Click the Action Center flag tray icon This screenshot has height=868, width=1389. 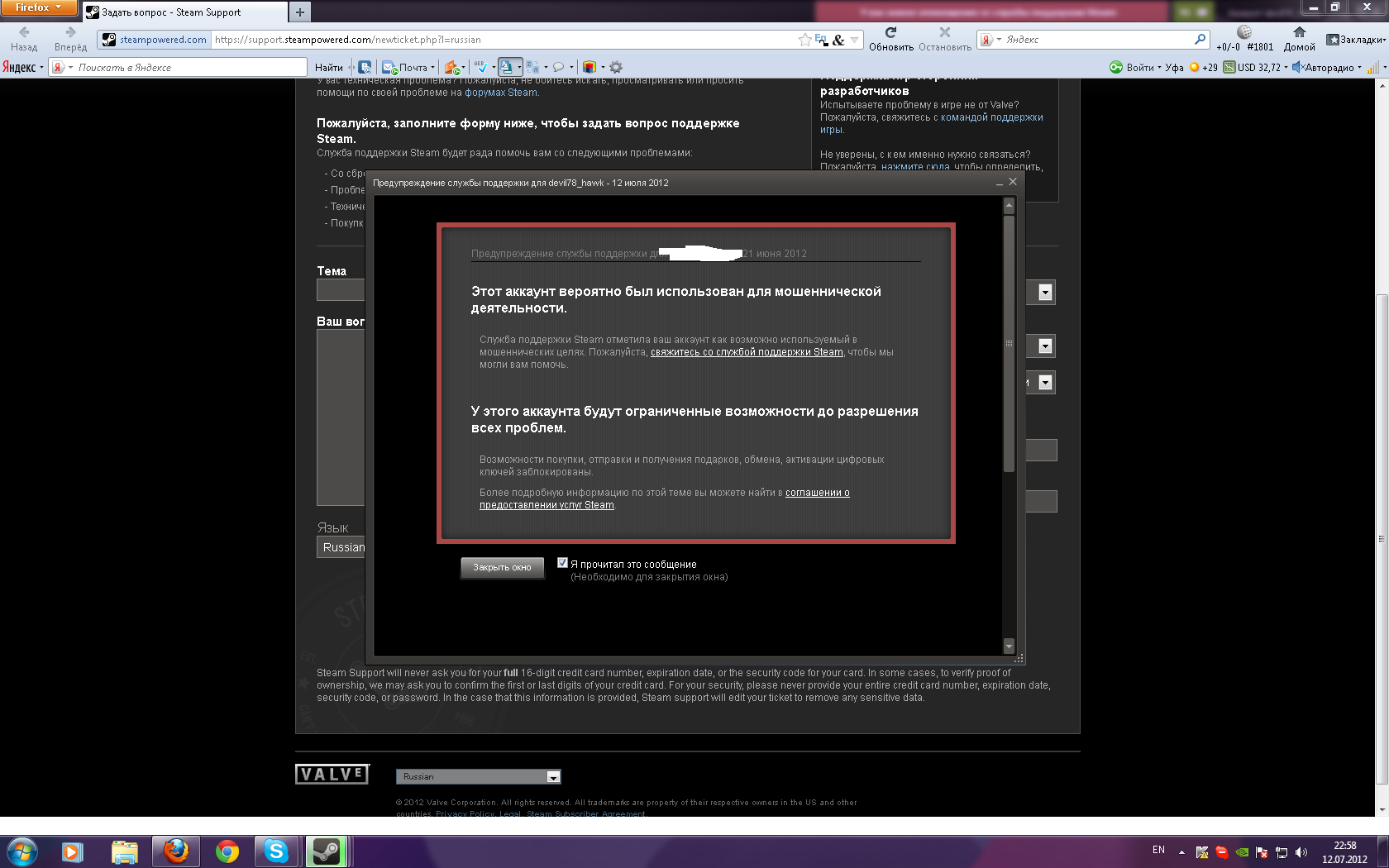click(x=1262, y=851)
